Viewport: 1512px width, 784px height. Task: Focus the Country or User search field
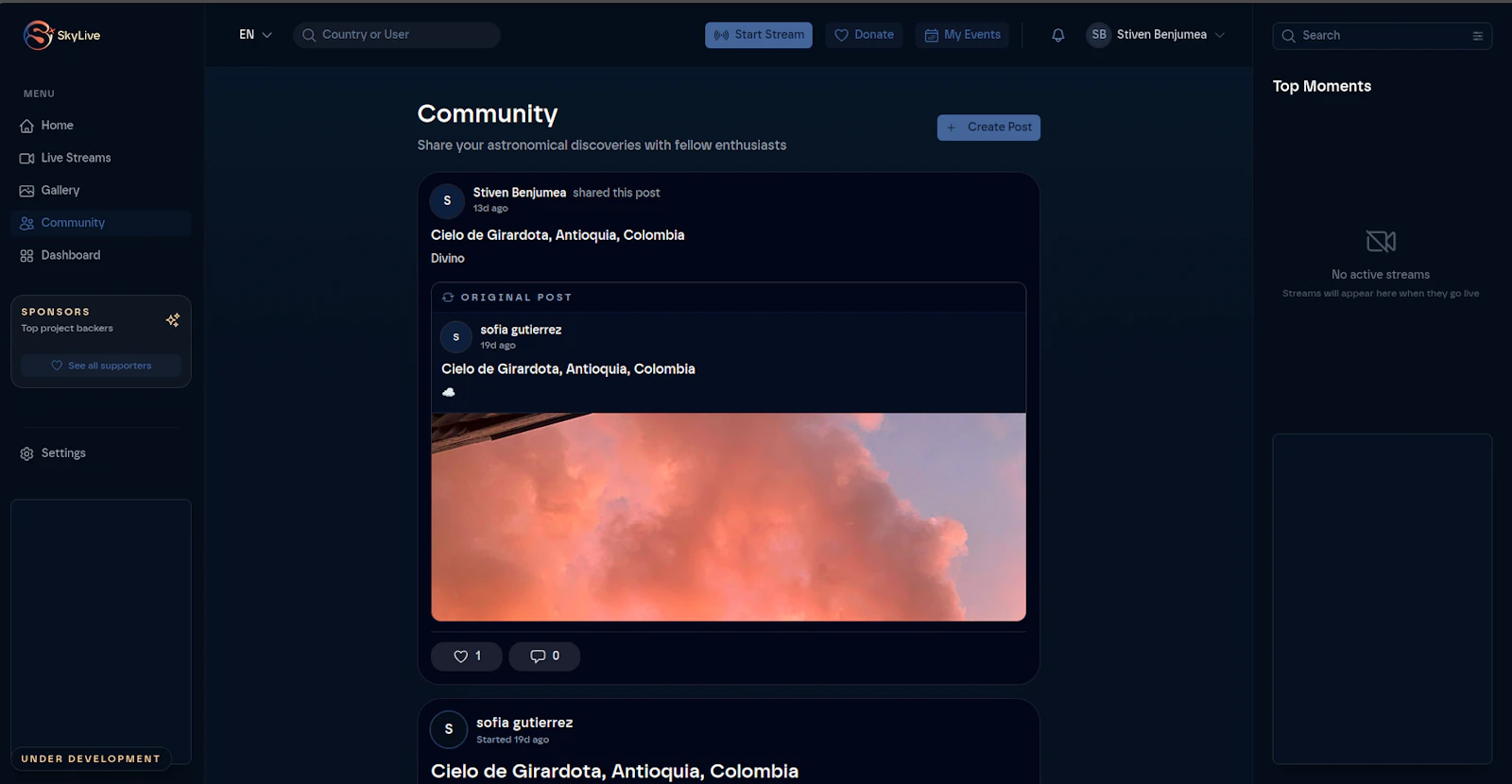(397, 35)
